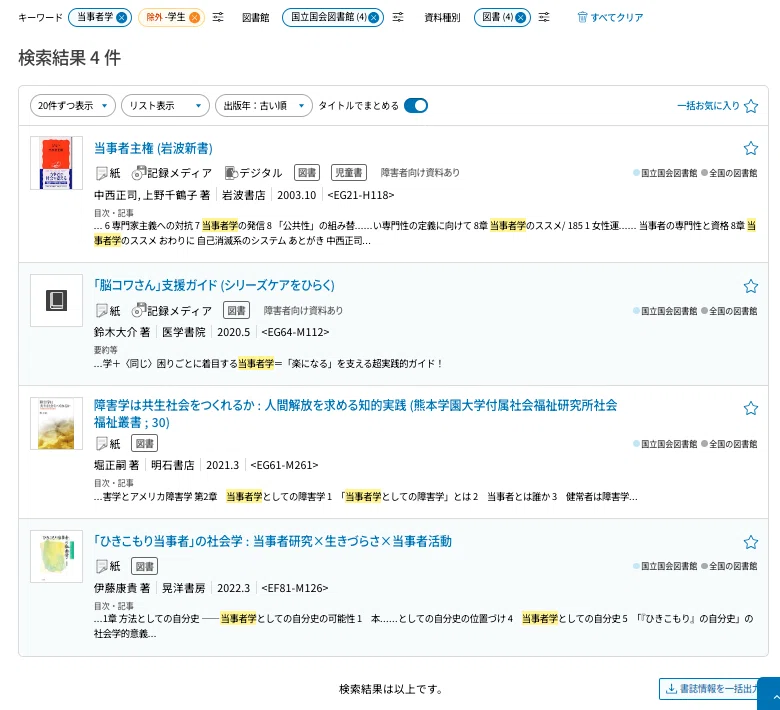Screen dimensions: 780x710
Task: Open keyword filter settings sliders icon
Action: (218, 17)
